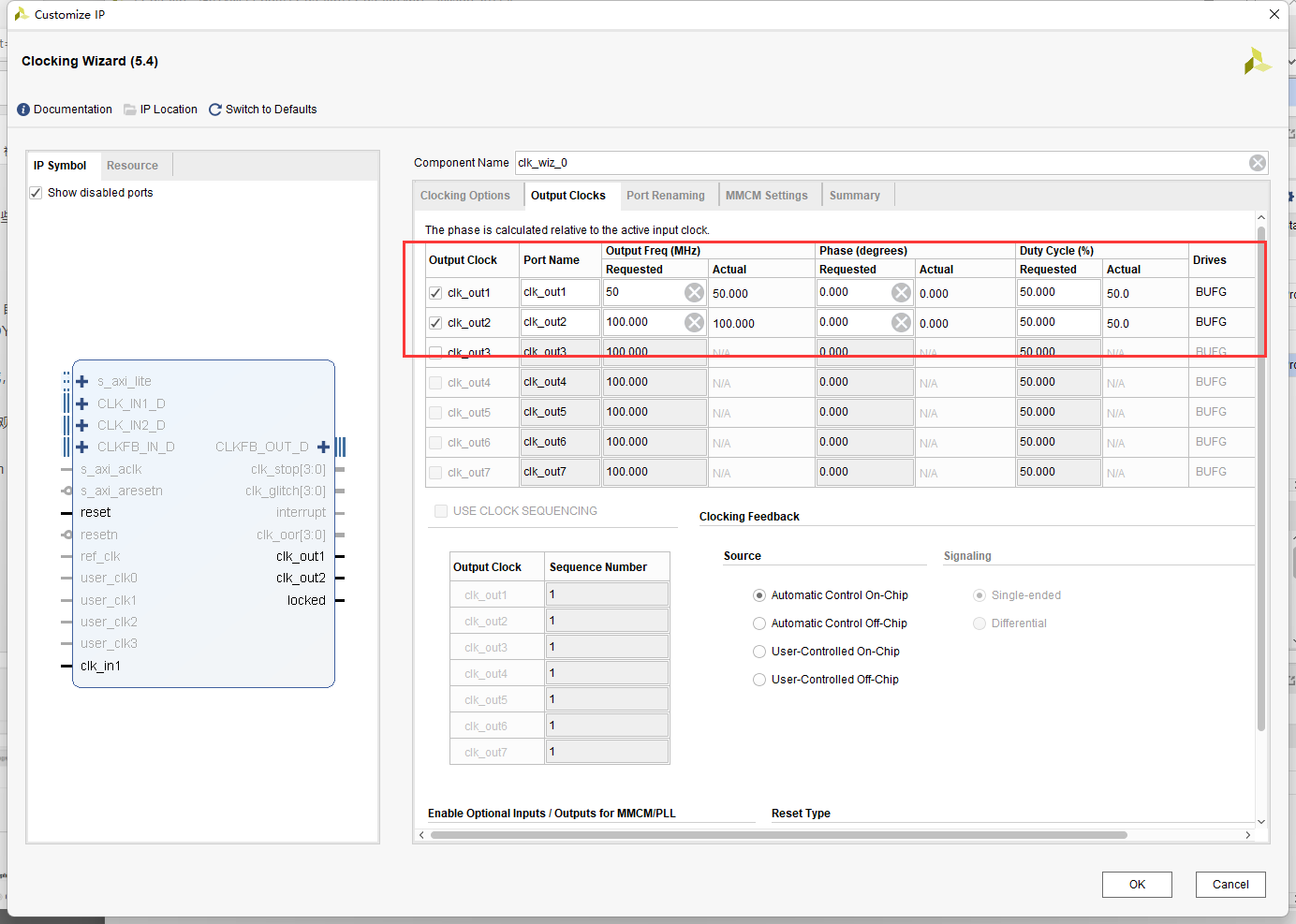The image size is (1296, 924).
Task: Clear clk_out1 requested frequency with X icon
Action: click(x=694, y=292)
